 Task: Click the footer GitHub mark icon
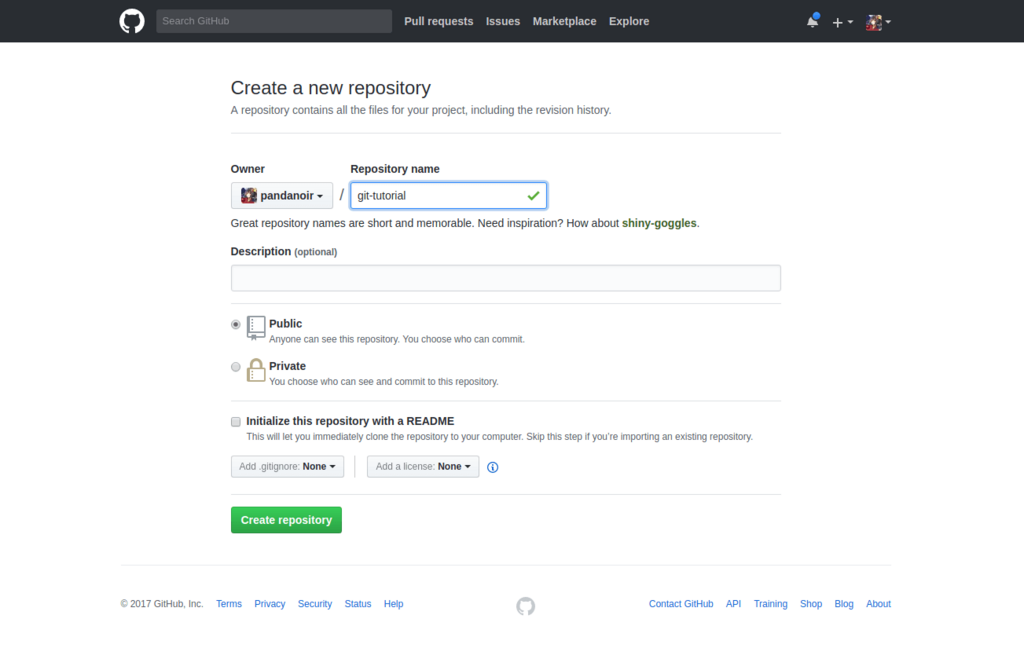526,606
